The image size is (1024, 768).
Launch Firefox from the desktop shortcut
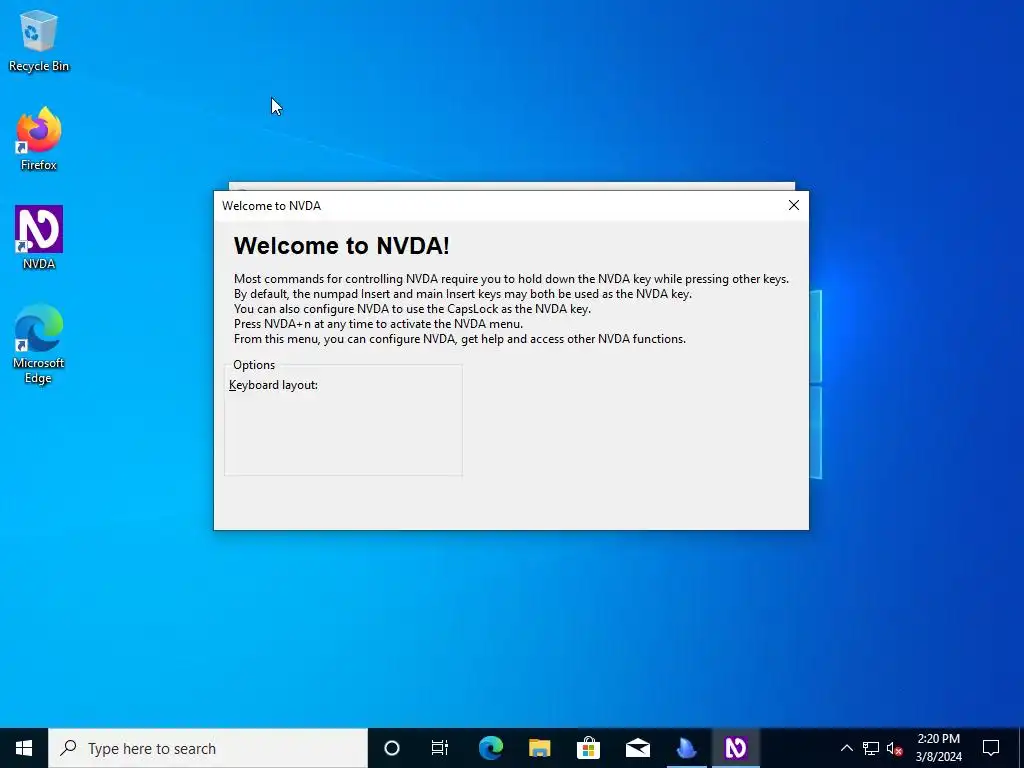click(x=39, y=138)
